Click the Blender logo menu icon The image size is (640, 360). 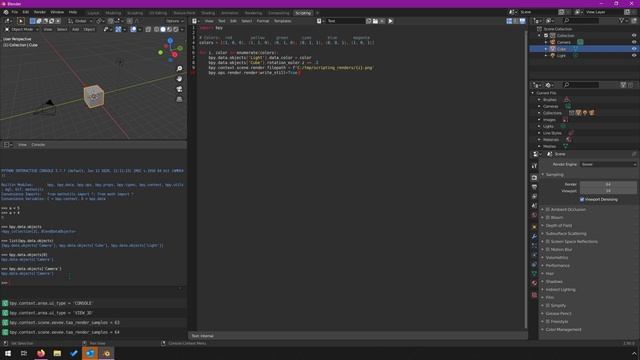[6, 12]
